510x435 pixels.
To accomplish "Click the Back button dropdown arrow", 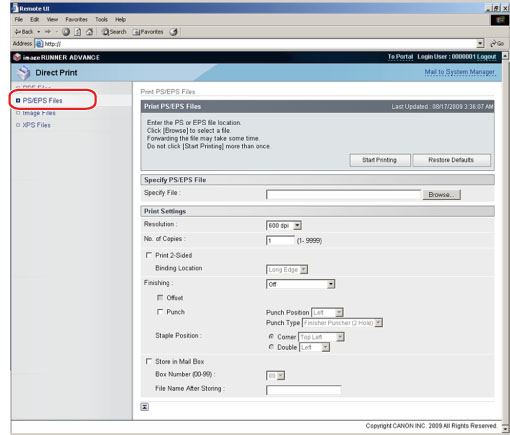I will click(39, 32).
